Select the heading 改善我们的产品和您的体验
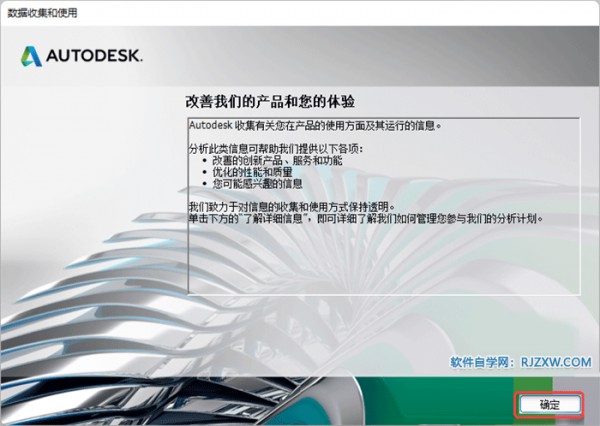 click(x=270, y=101)
